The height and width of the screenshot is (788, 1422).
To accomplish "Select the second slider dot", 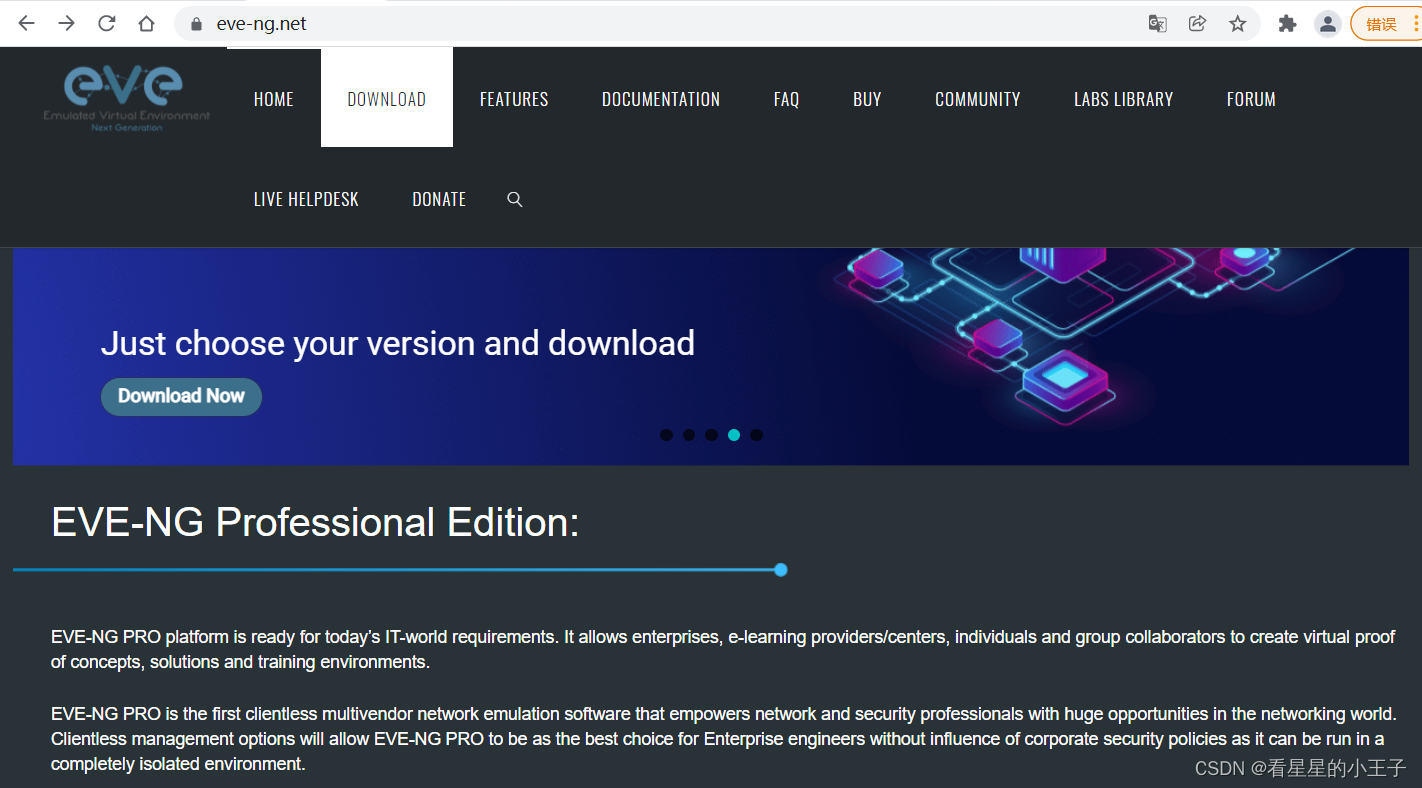I will (x=689, y=435).
